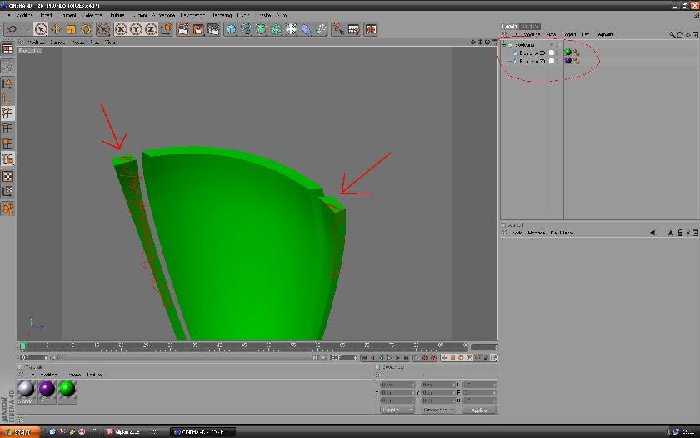Collapse the parent object in Object Manager

504,45
